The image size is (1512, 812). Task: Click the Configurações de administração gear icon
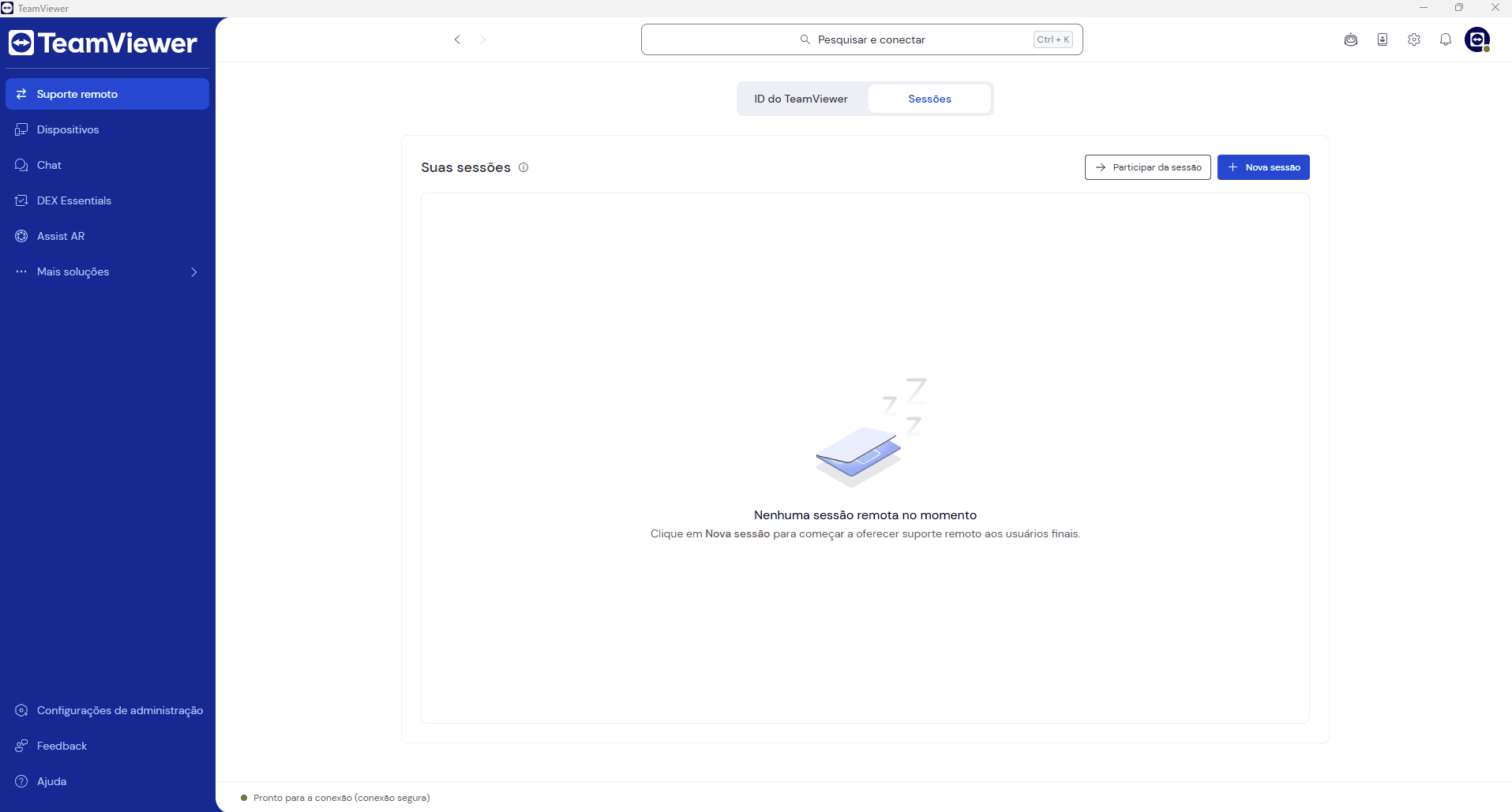click(x=21, y=710)
